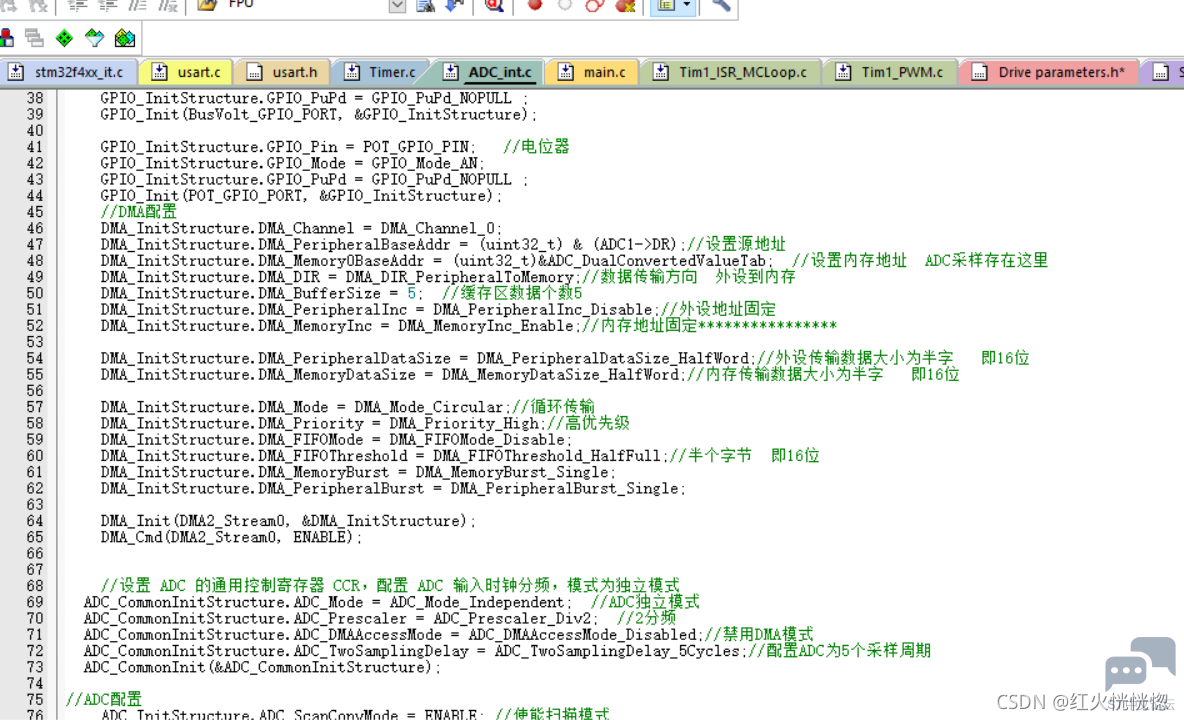Launch the Pack Installer icon

coord(125,38)
